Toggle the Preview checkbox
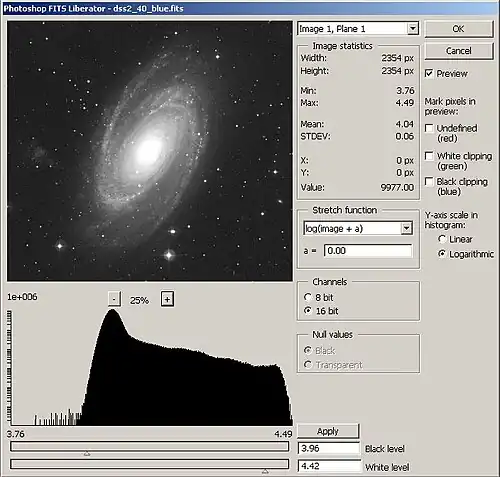The width and height of the screenshot is (500, 477). (429, 73)
